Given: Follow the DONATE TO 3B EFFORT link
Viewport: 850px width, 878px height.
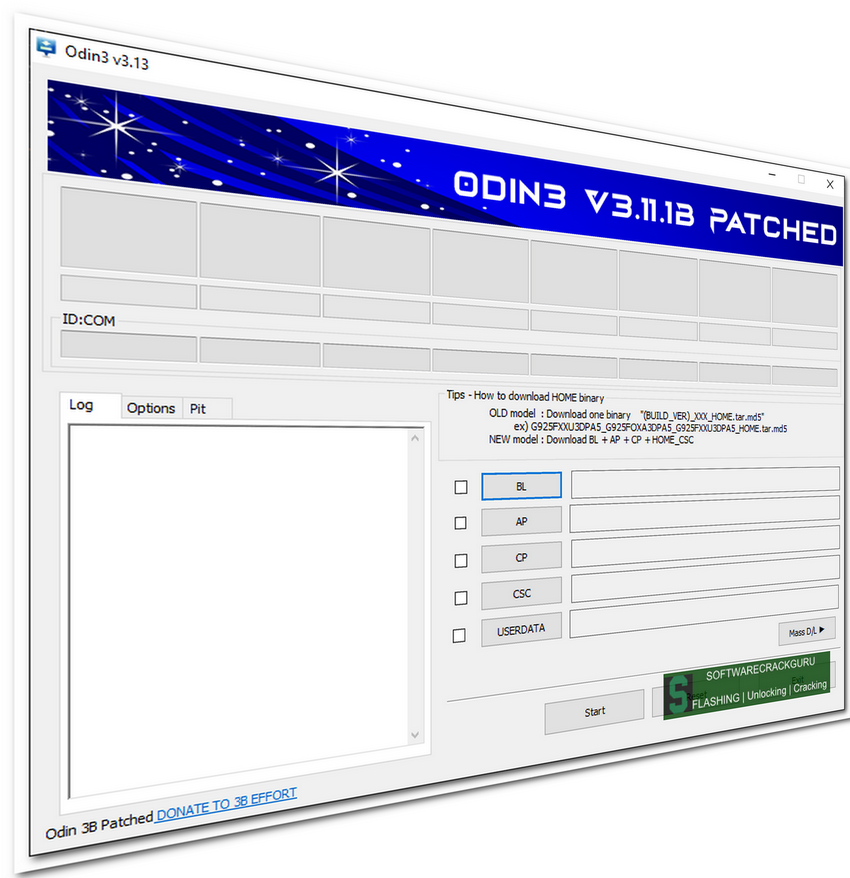Looking at the screenshot, I should point(226,804).
